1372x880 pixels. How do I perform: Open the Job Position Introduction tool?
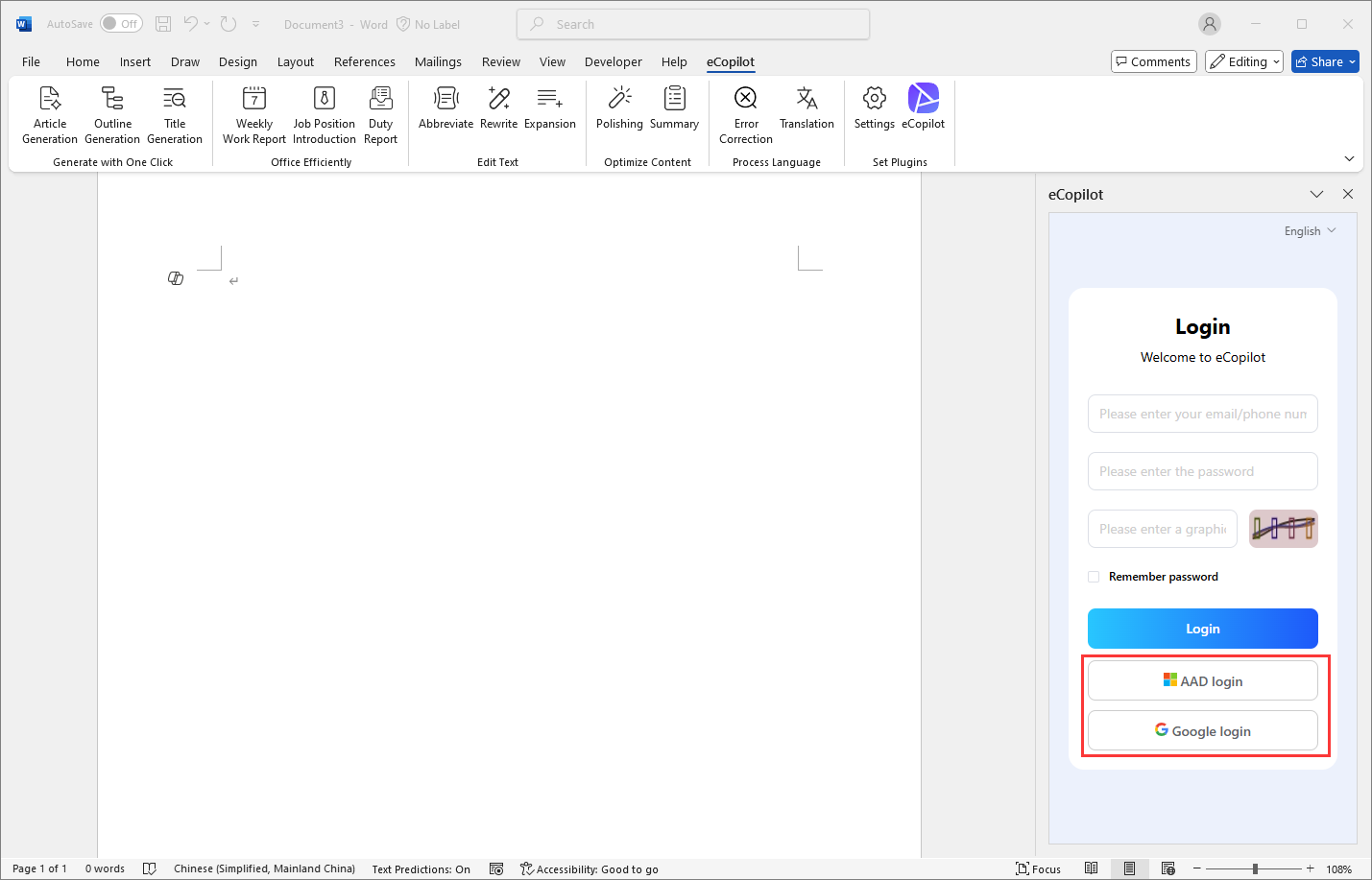(x=325, y=115)
